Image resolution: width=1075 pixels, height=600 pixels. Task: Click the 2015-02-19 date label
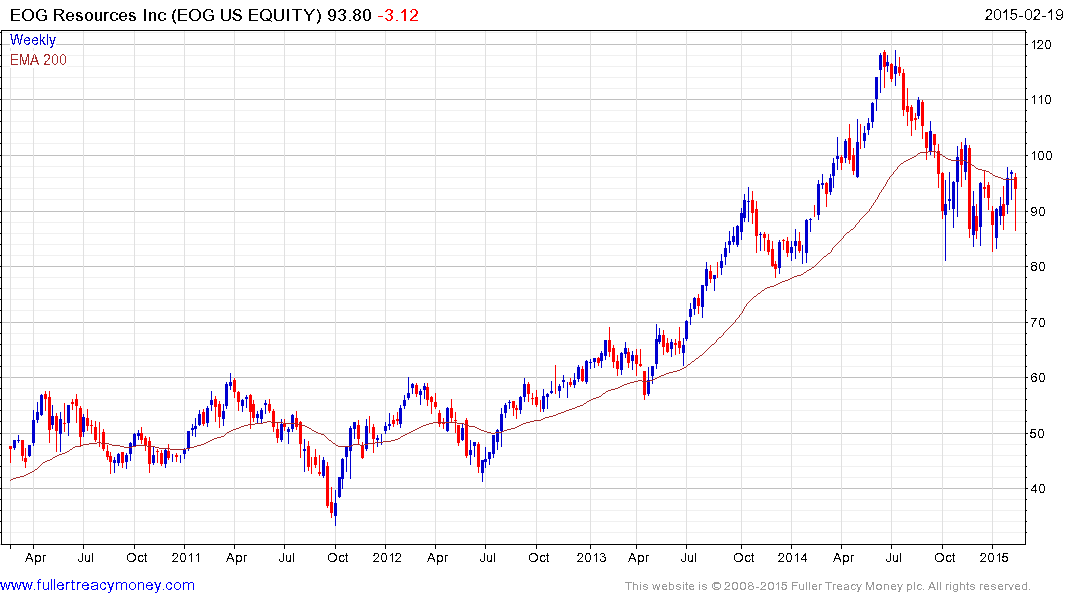(x=1024, y=14)
